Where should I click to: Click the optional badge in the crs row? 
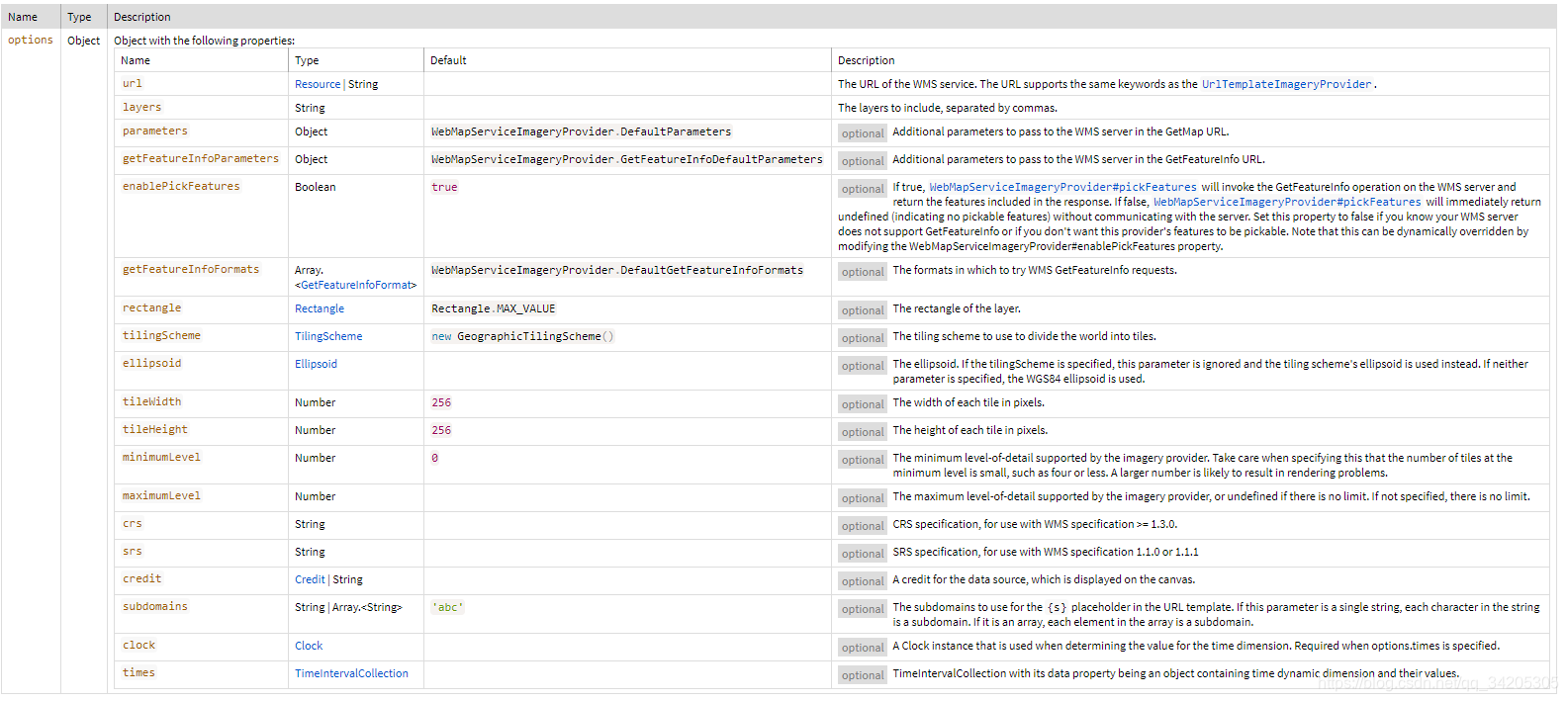[x=863, y=526]
